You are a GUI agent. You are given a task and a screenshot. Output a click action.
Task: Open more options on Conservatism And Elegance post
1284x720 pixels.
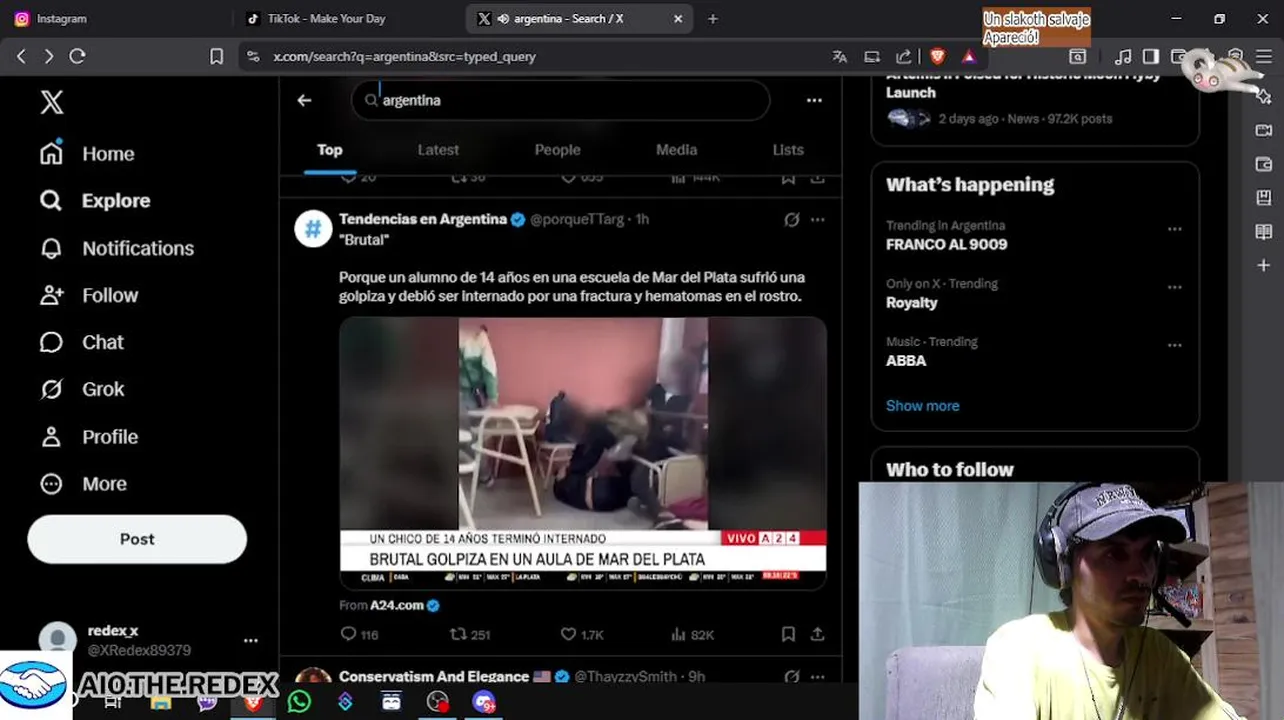[x=817, y=676]
